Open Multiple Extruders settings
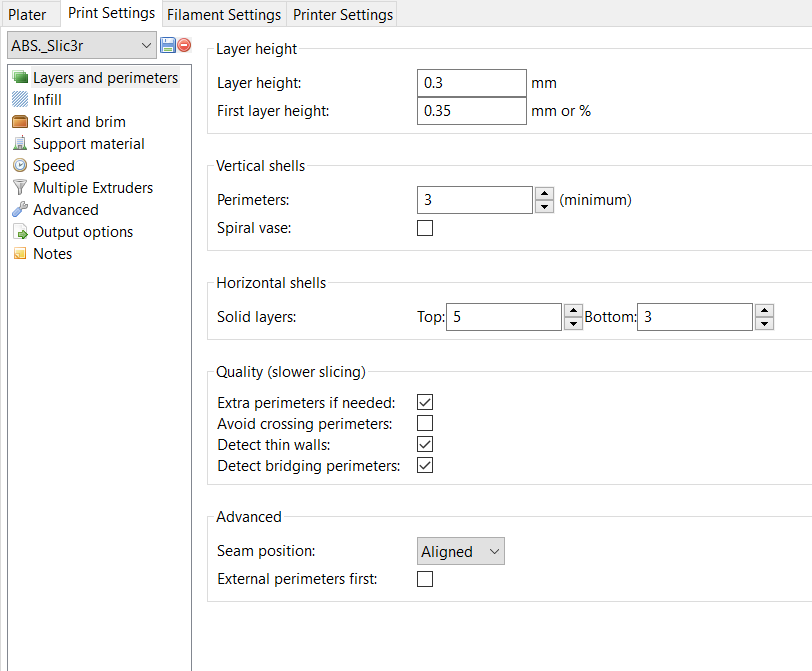The image size is (812, 671). pyautogui.click(x=92, y=188)
